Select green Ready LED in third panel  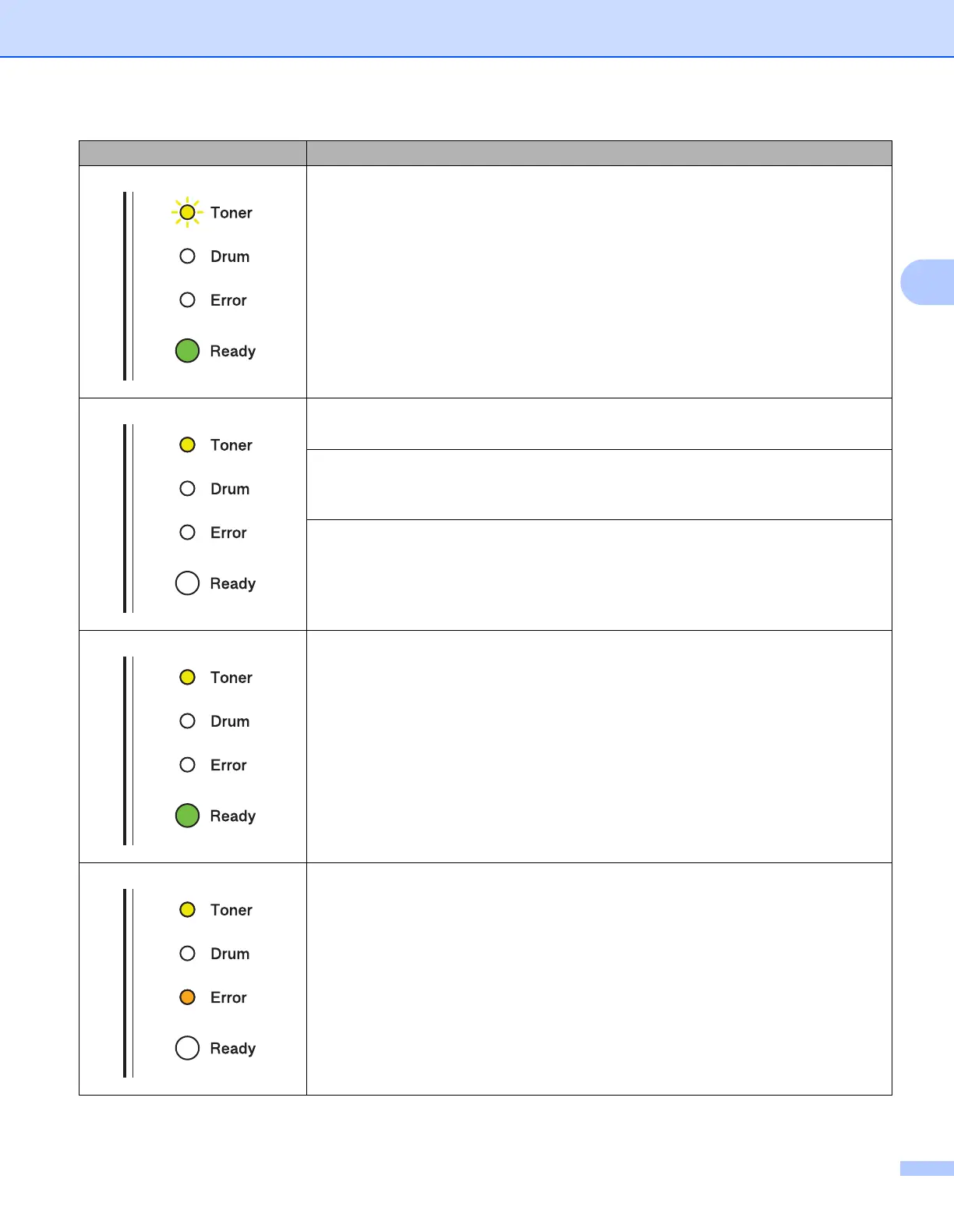[x=187, y=816]
